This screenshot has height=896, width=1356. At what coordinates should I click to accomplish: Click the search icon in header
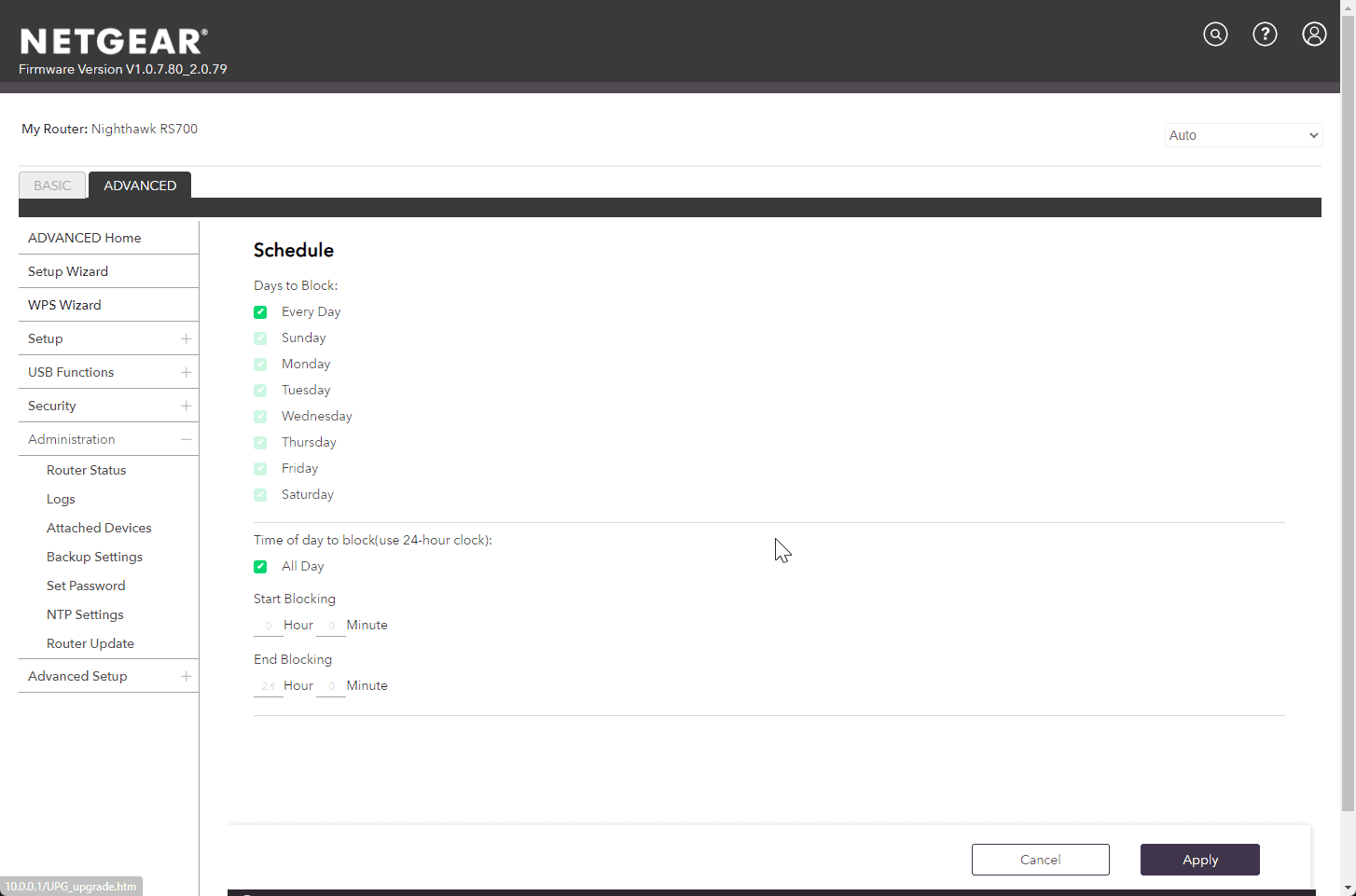click(1215, 34)
